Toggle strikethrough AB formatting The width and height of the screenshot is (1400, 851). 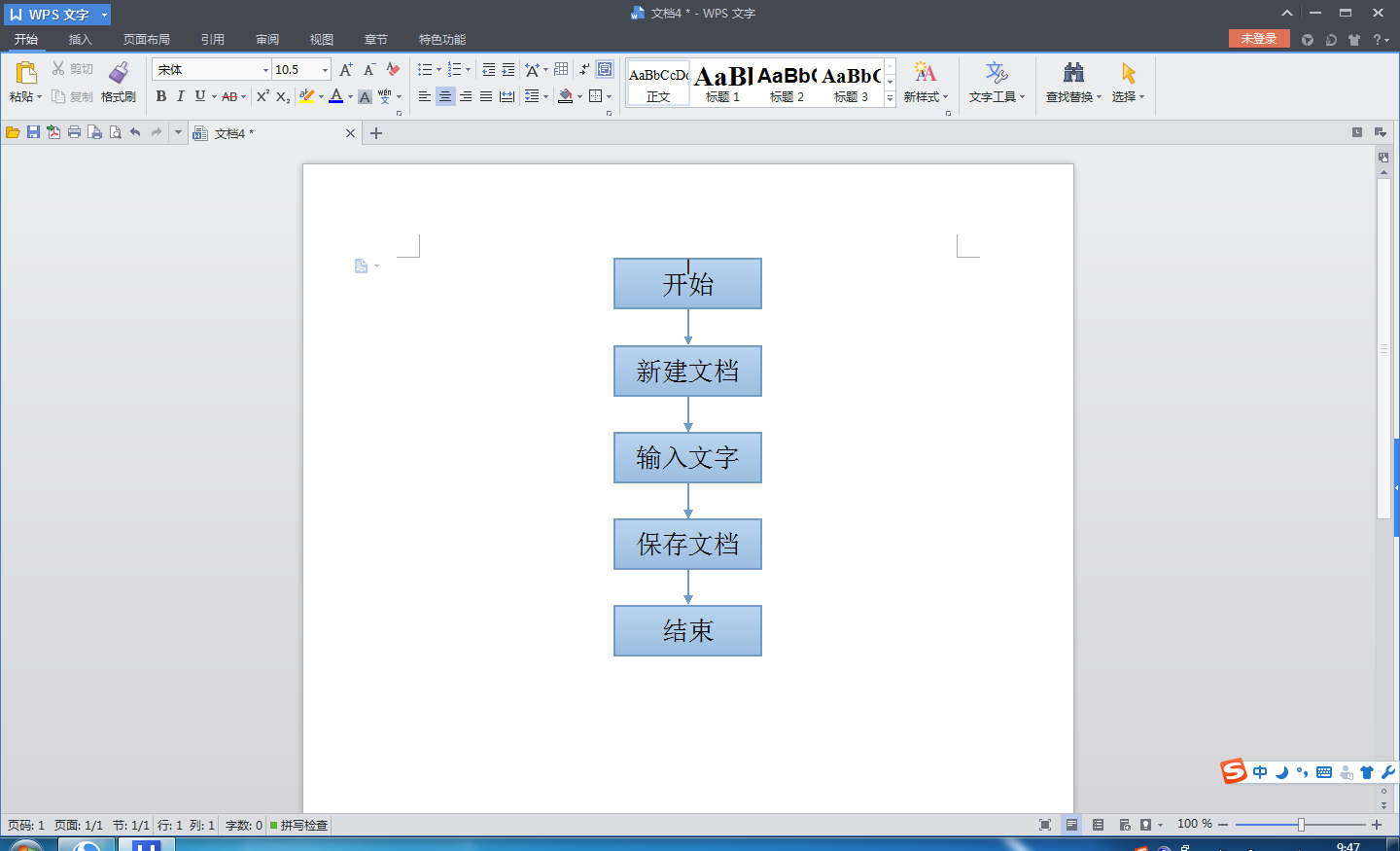coord(229,96)
